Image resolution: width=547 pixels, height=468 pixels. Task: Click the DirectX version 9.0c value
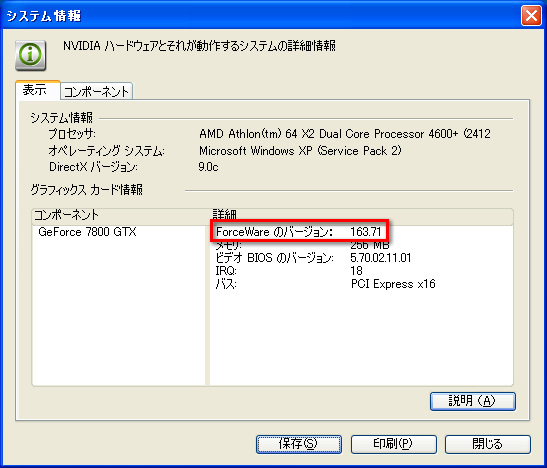click(208, 167)
